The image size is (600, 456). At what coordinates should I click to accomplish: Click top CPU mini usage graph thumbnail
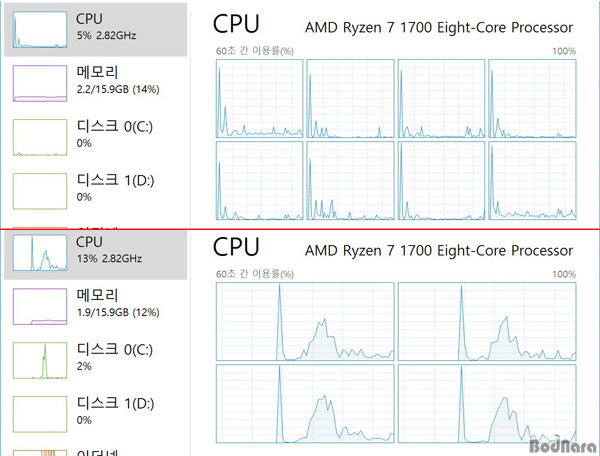point(40,29)
